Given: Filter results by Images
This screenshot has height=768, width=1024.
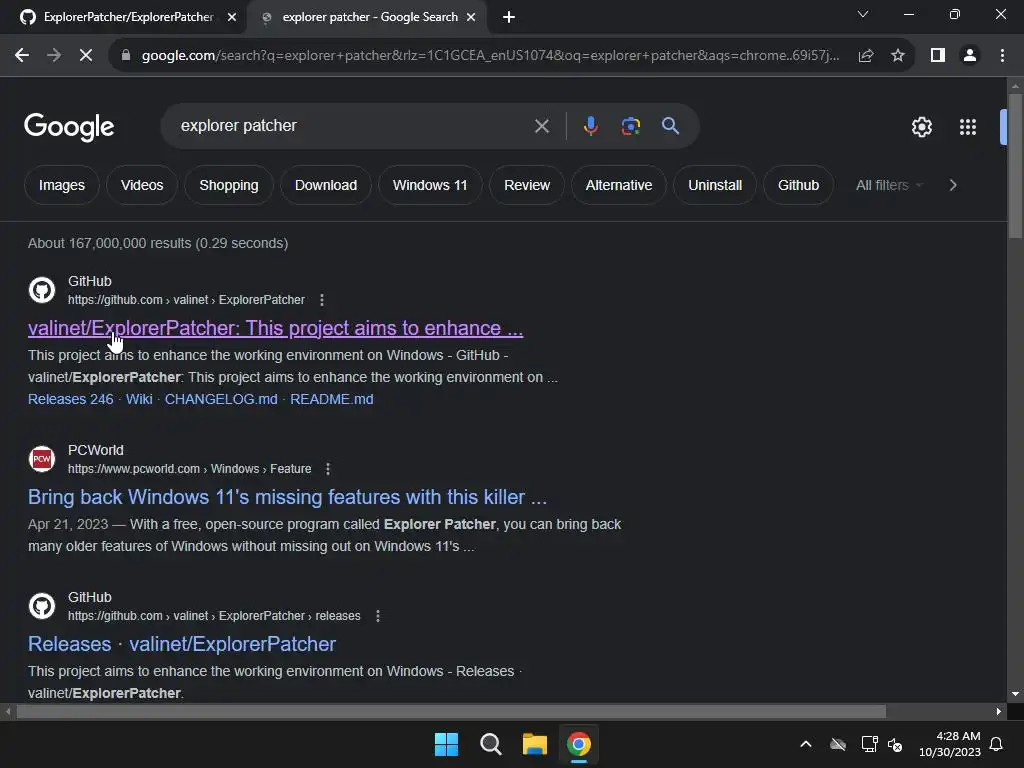Looking at the screenshot, I should [61, 185].
